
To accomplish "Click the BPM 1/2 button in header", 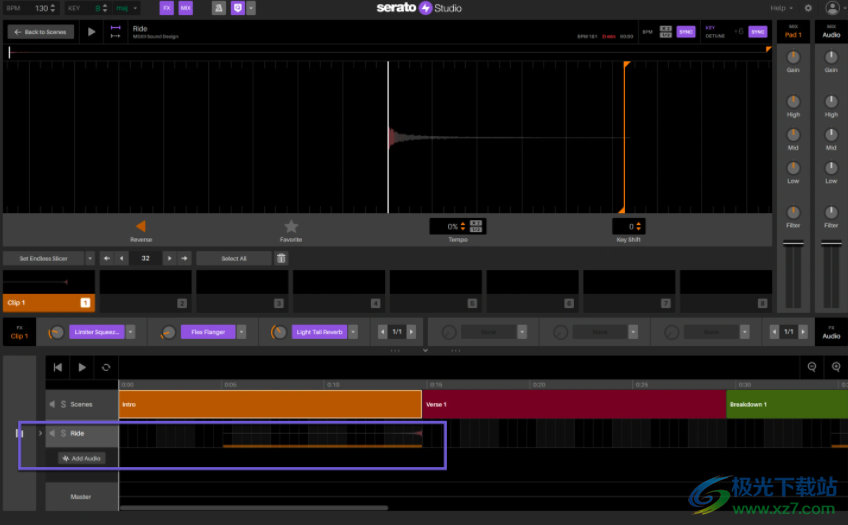I will click(x=666, y=35).
